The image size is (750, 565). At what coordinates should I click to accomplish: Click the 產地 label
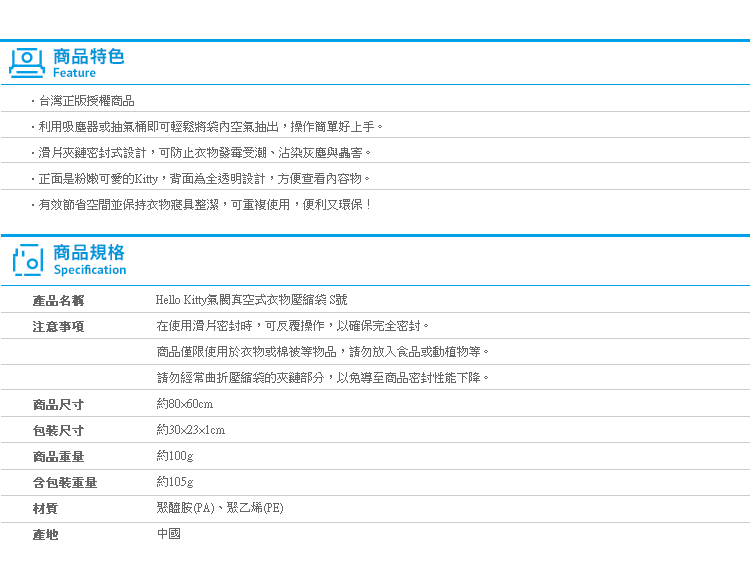(x=45, y=534)
